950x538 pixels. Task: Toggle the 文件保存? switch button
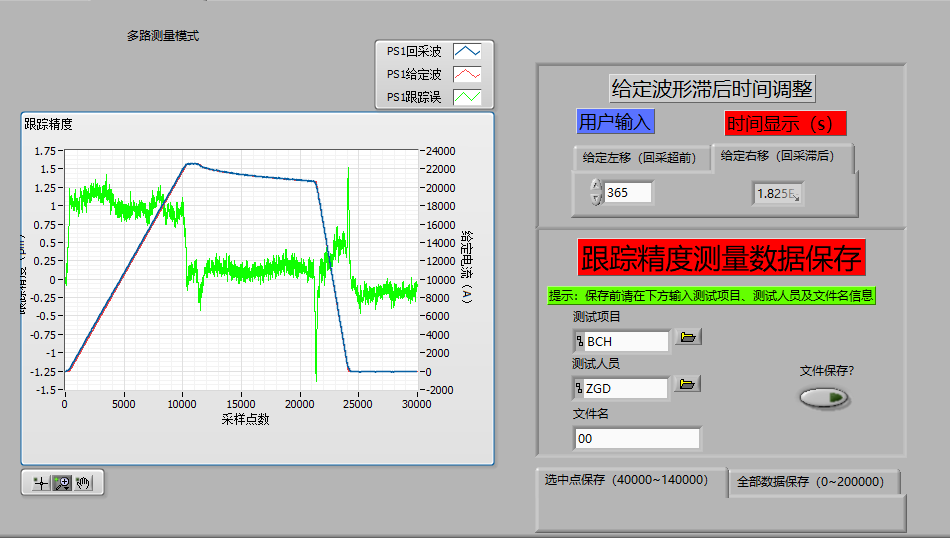tap(824, 398)
